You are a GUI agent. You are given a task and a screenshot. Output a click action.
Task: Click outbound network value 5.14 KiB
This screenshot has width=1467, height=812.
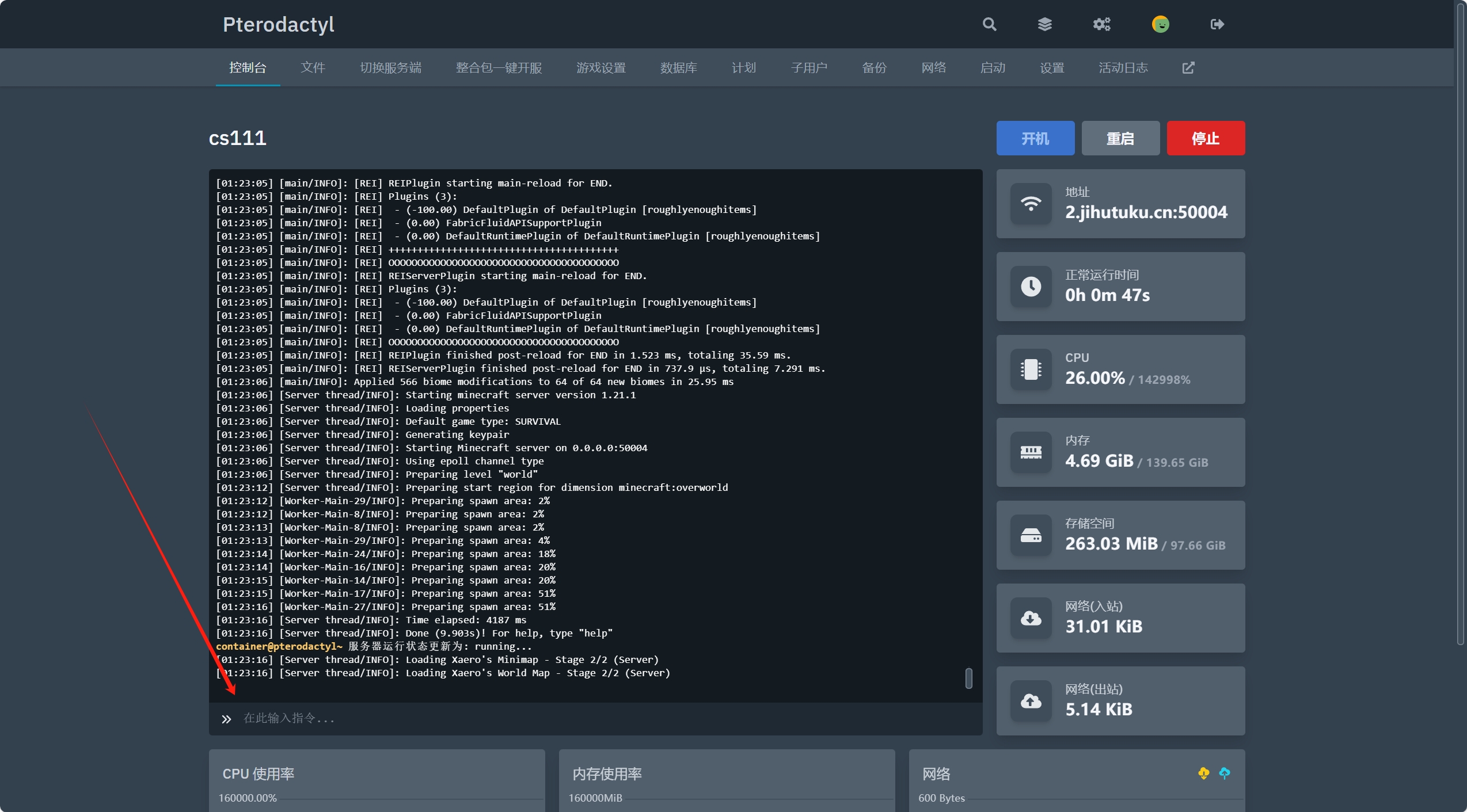coord(1099,710)
